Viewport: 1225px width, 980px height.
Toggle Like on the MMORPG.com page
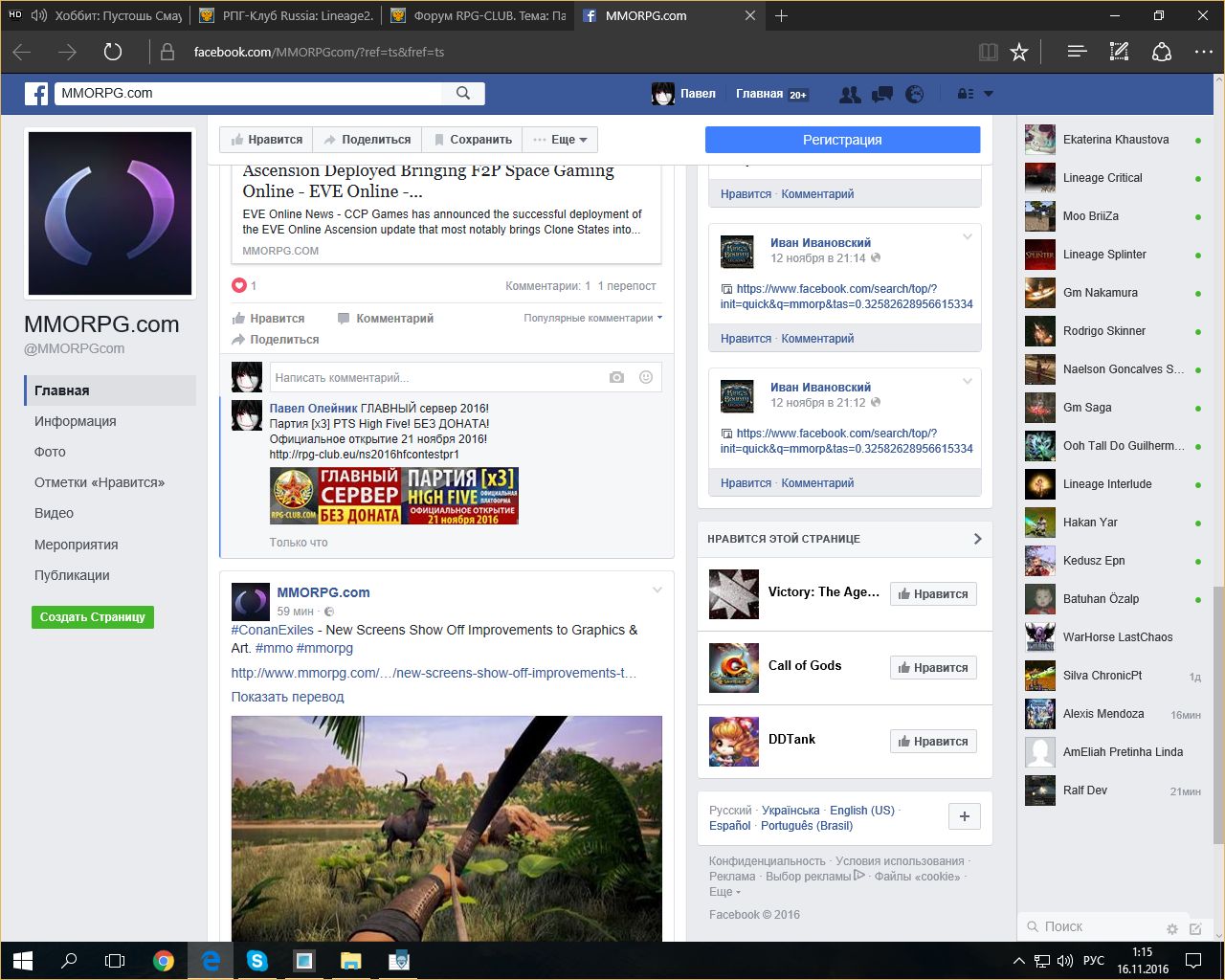(266, 140)
